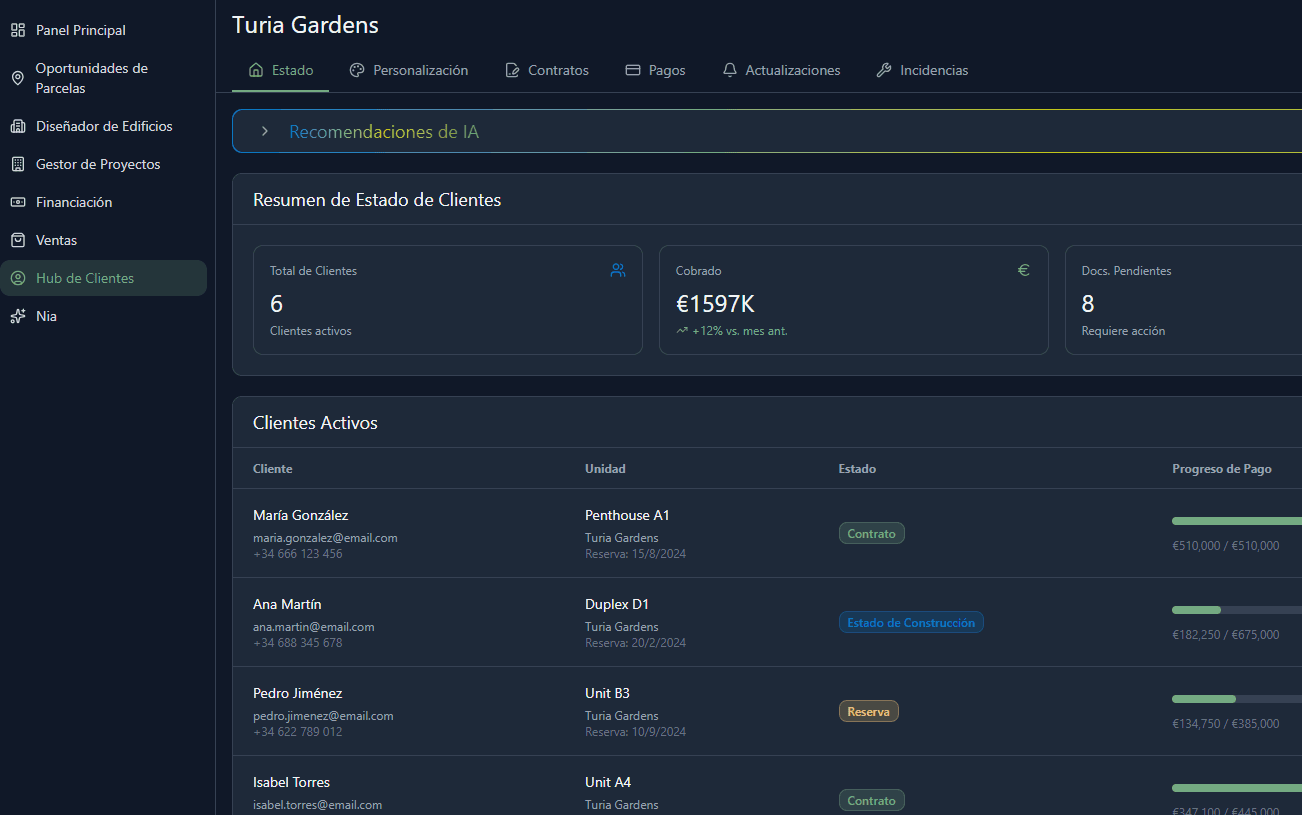The image size is (1302, 815).
Task: Click email pedro.jimenez@email.com
Action: [x=323, y=716]
